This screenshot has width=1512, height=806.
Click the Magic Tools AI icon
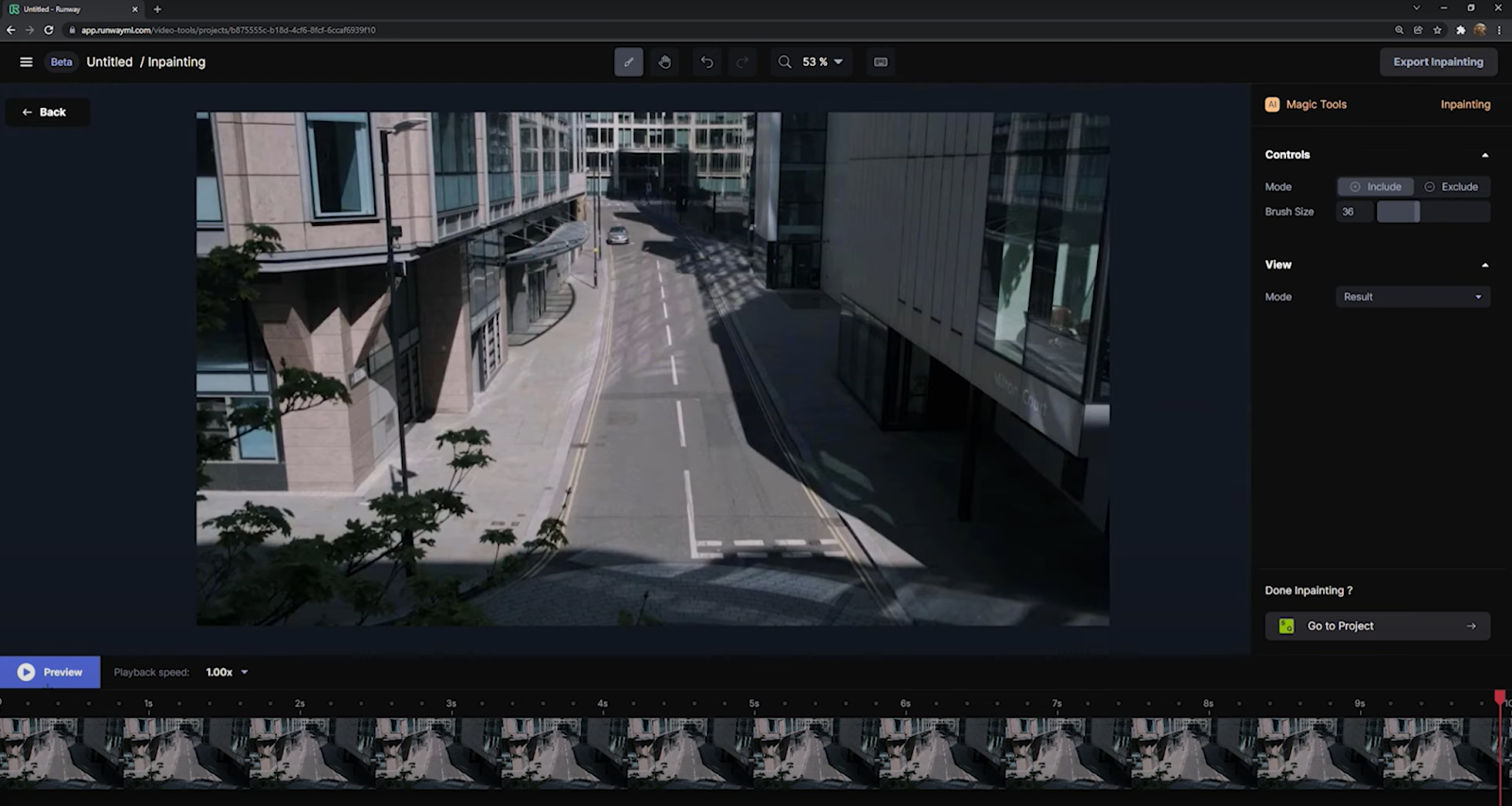point(1272,105)
